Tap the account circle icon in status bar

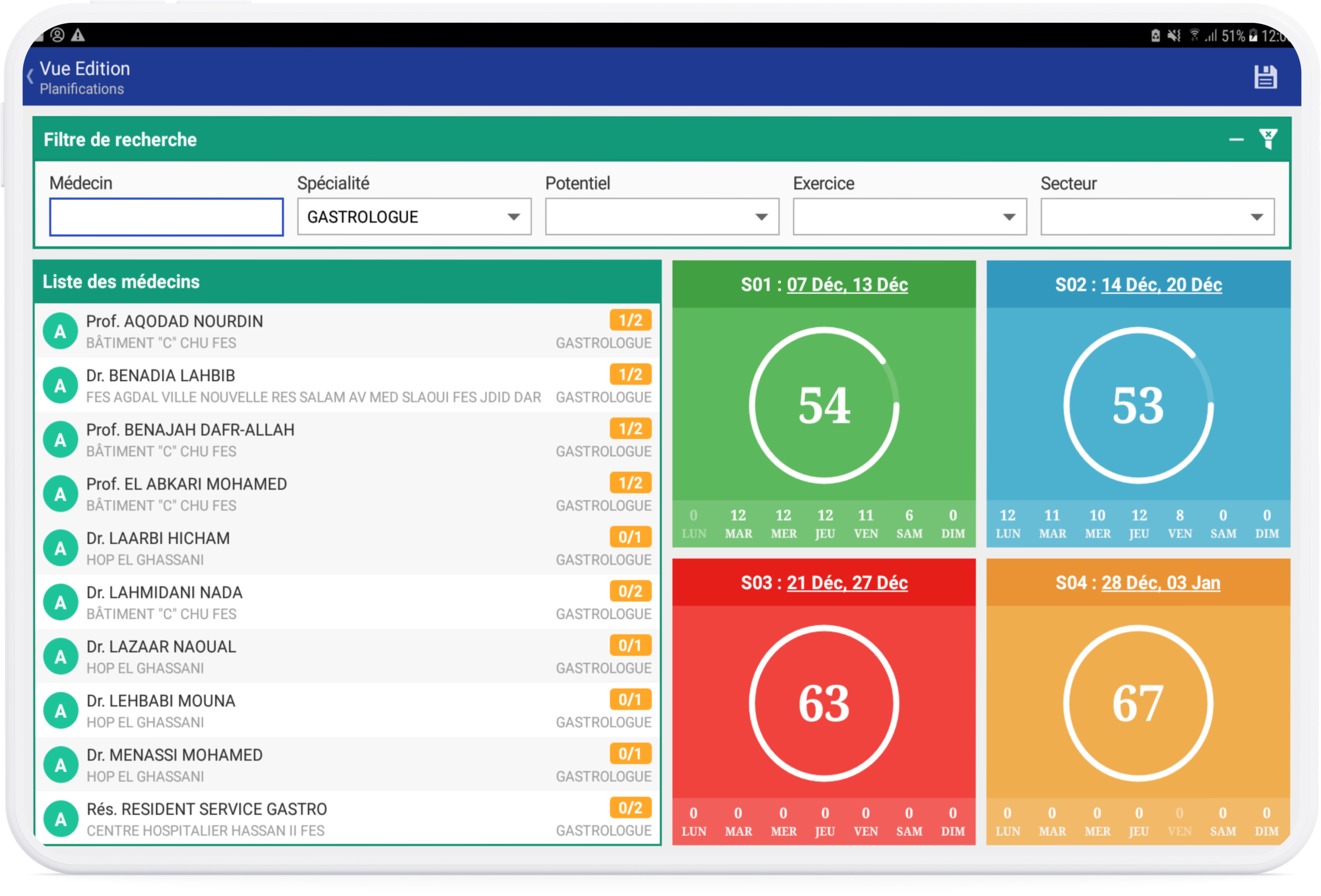pos(57,34)
